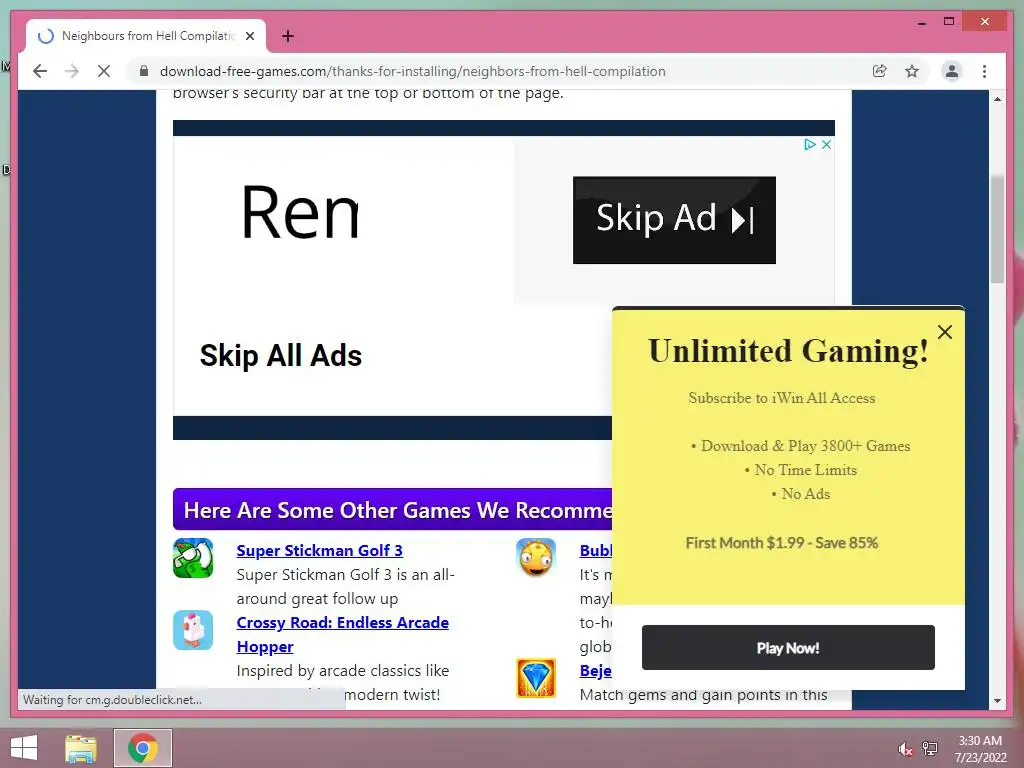Viewport: 1024px width, 768px height.
Task: Stop loading the page
Action: click(x=104, y=71)
